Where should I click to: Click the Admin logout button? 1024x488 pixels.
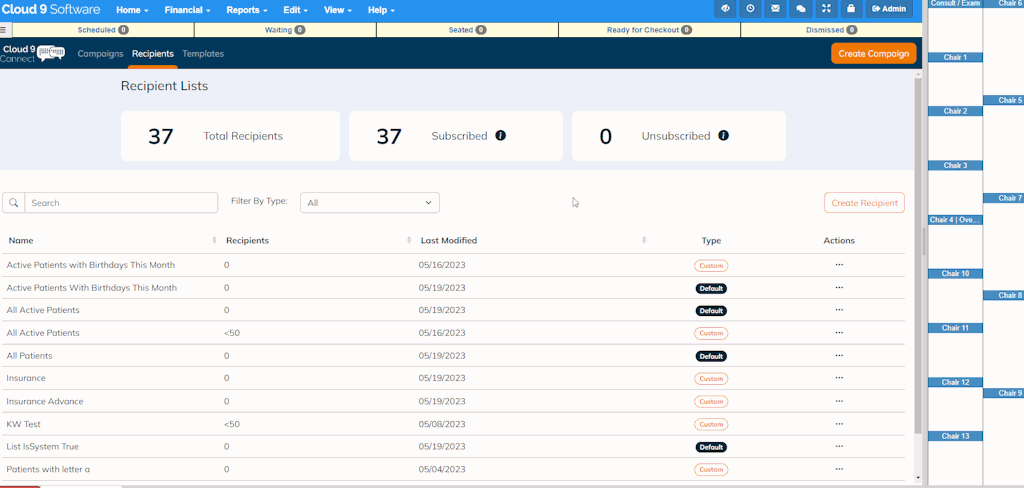(889, 9)
